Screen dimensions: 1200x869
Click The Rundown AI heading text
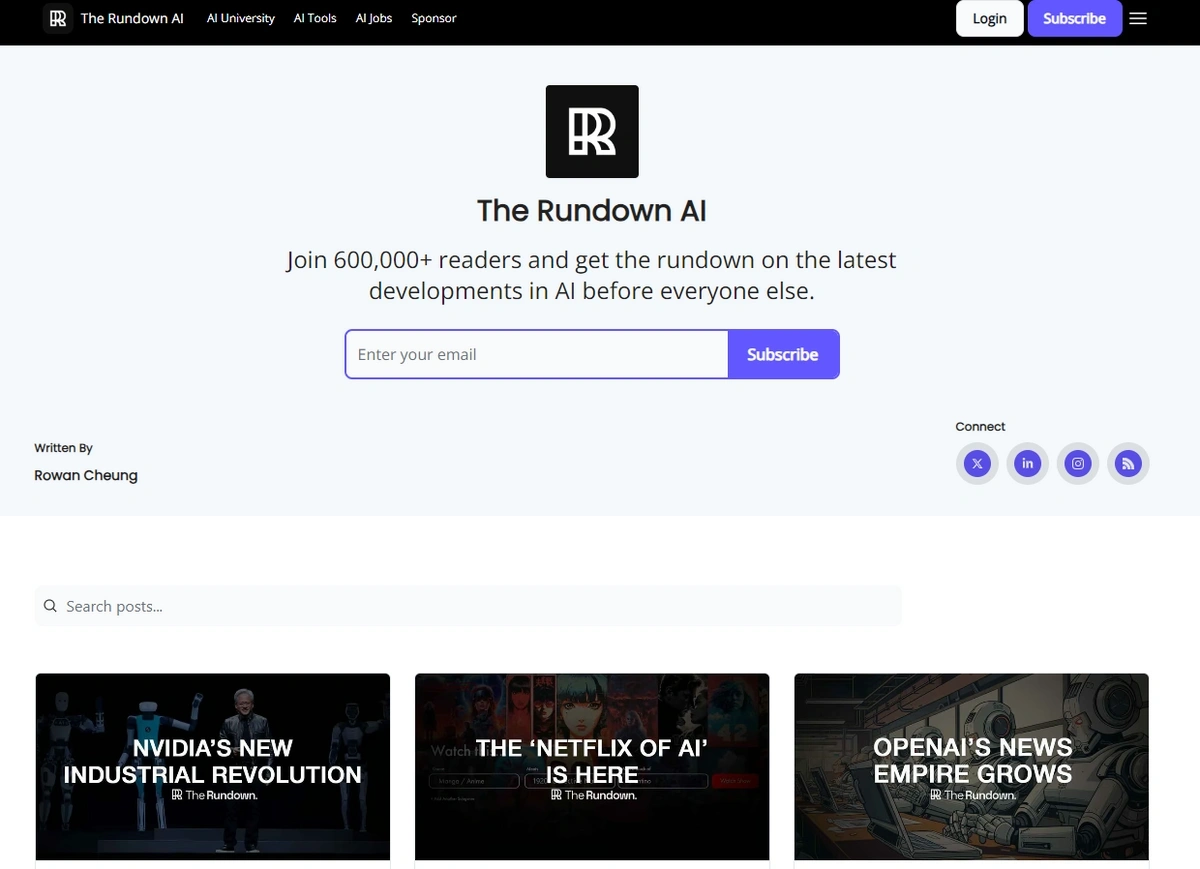pos(592,210)
